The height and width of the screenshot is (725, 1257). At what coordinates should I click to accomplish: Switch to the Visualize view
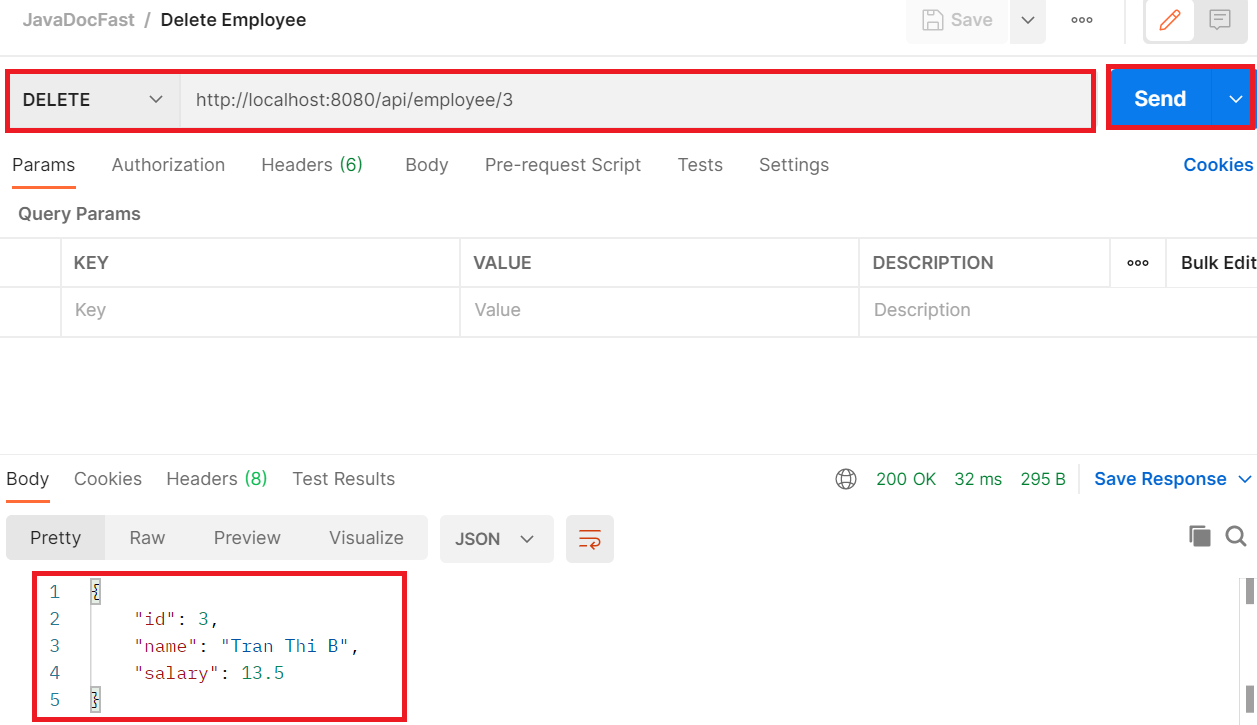click(366, 538)
